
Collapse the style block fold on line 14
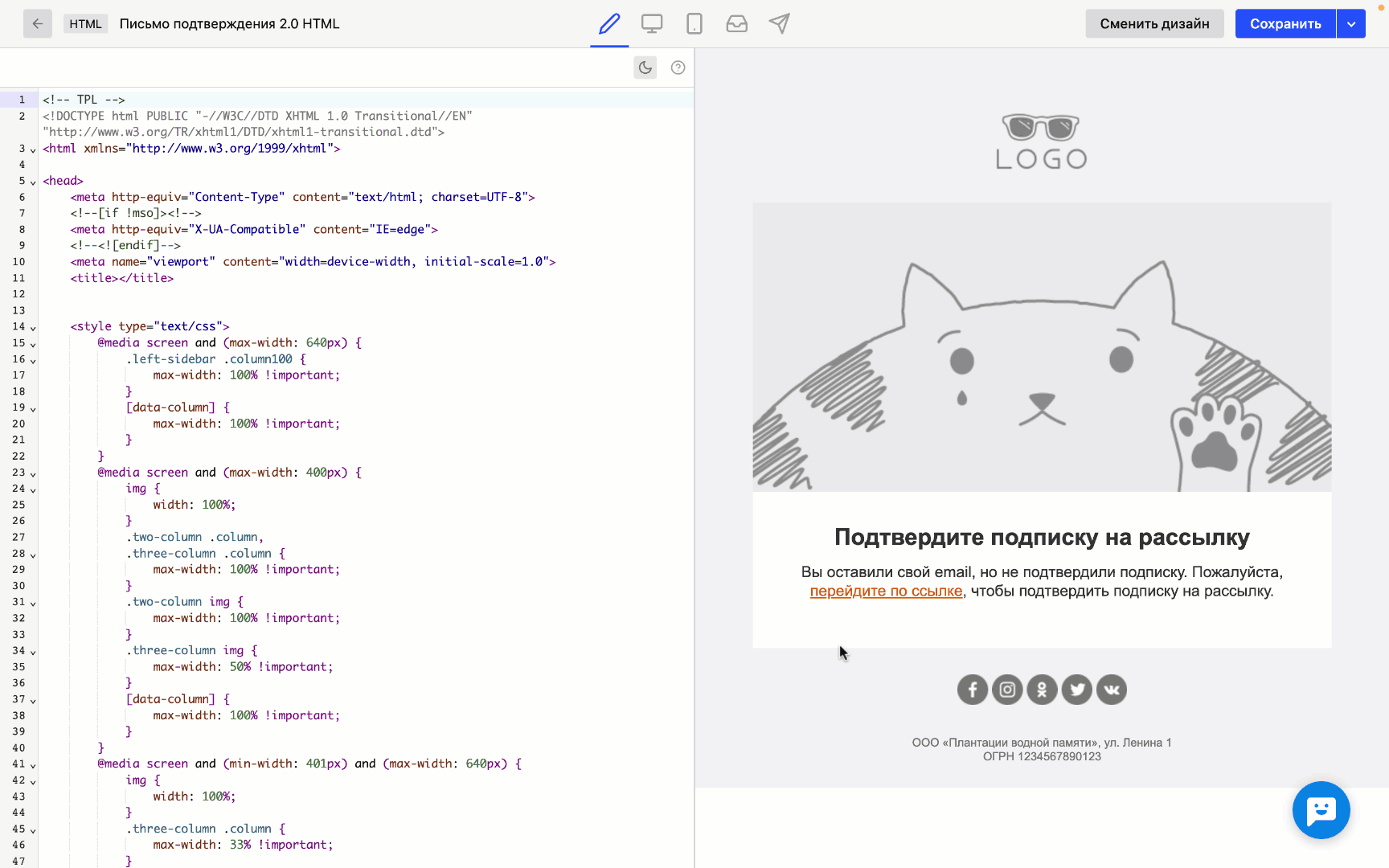(32, 327)
